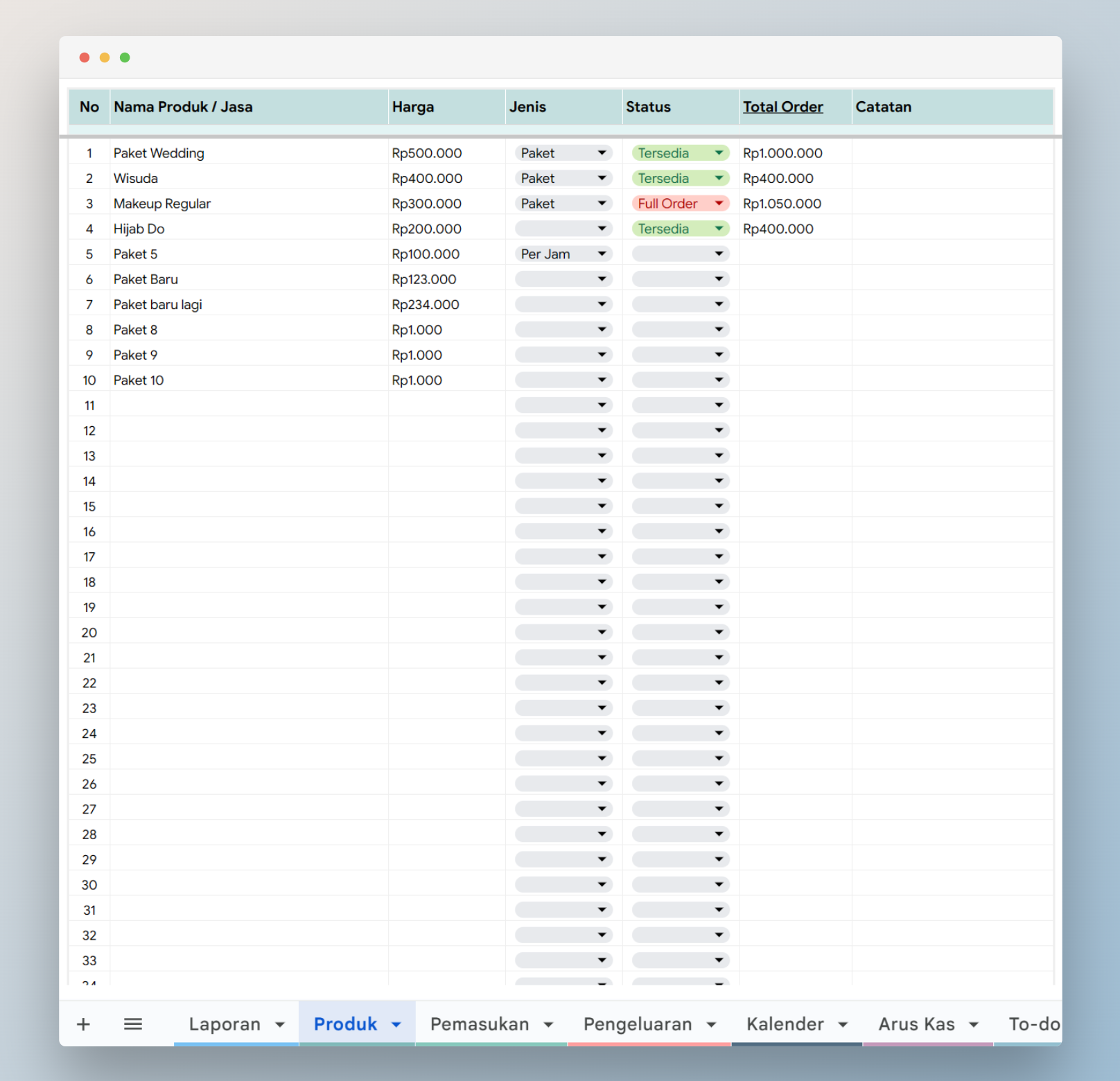Select the Wisuda name cell
This screenshot has height=1081, width=1120.
coord(250,178)
